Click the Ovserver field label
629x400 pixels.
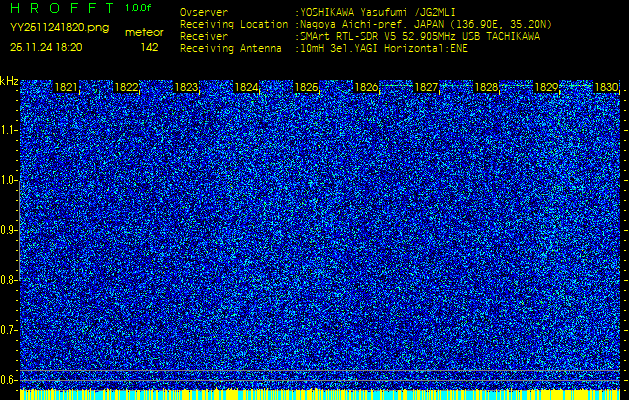[x=204, y=12]
